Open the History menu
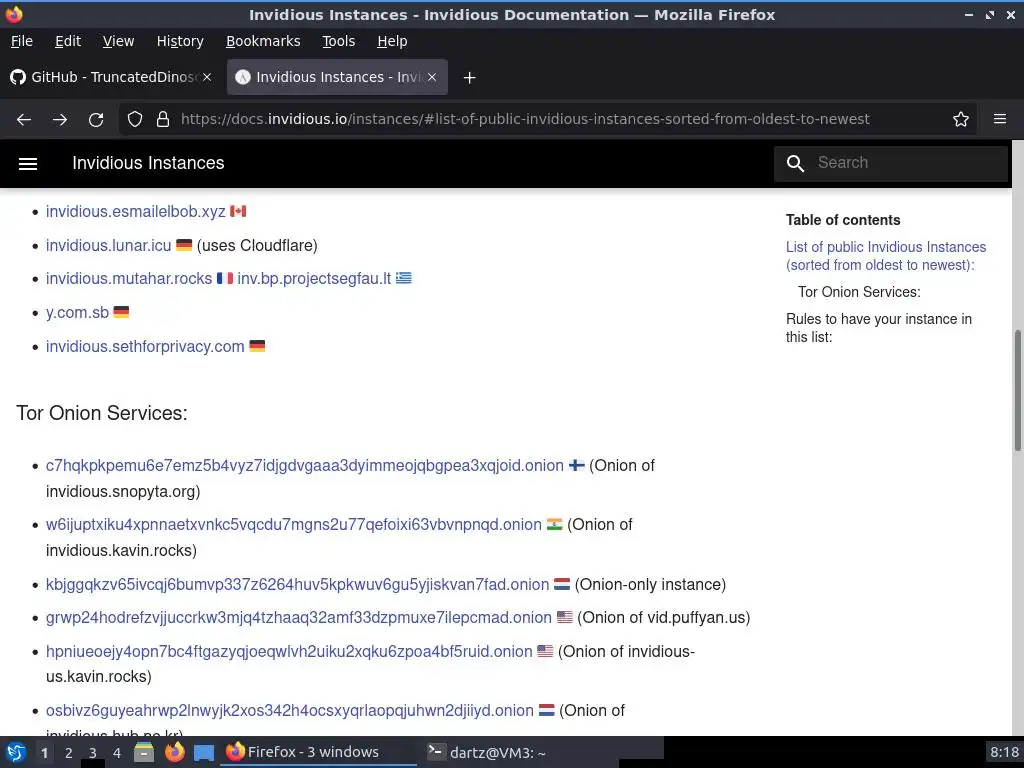The image size is (1024, 768). click(x=180, y=41)
